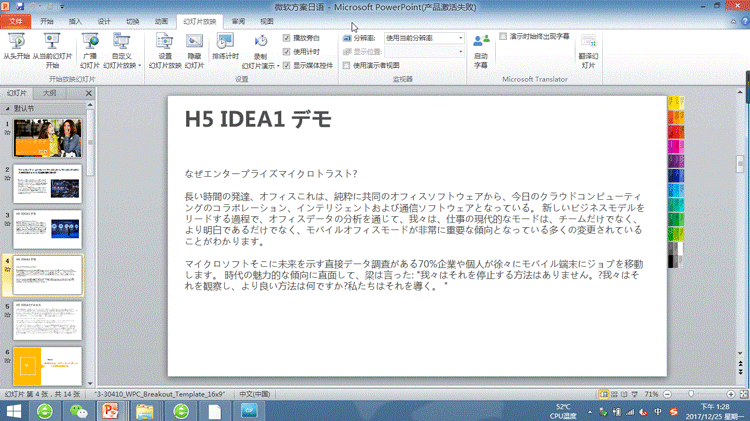The width and height of the screenshot is (750, 421).
Task: Select slide 6 orange thumbnail
Action: tap(47, 366)
